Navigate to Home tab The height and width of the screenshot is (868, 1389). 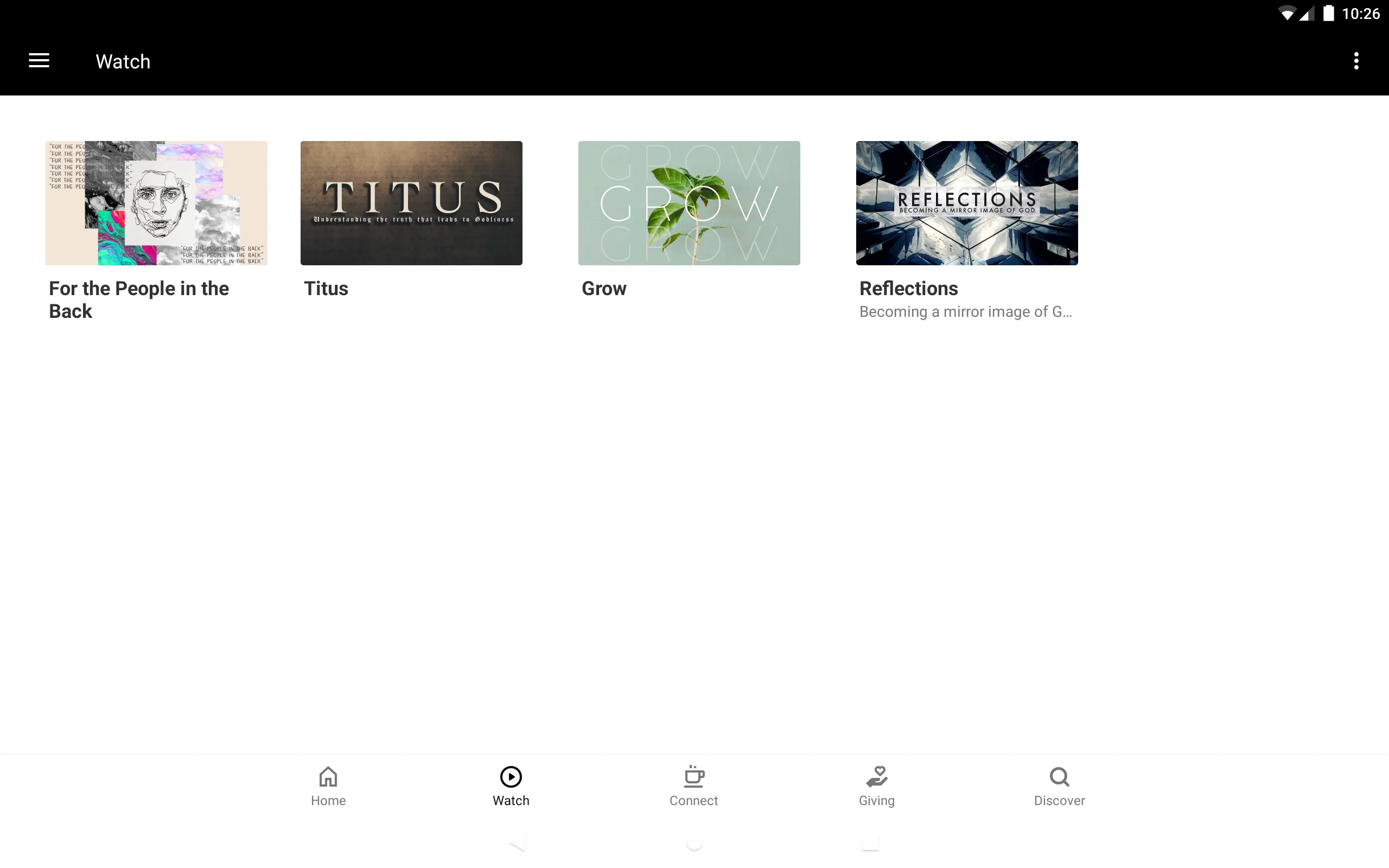click(328, 786)
